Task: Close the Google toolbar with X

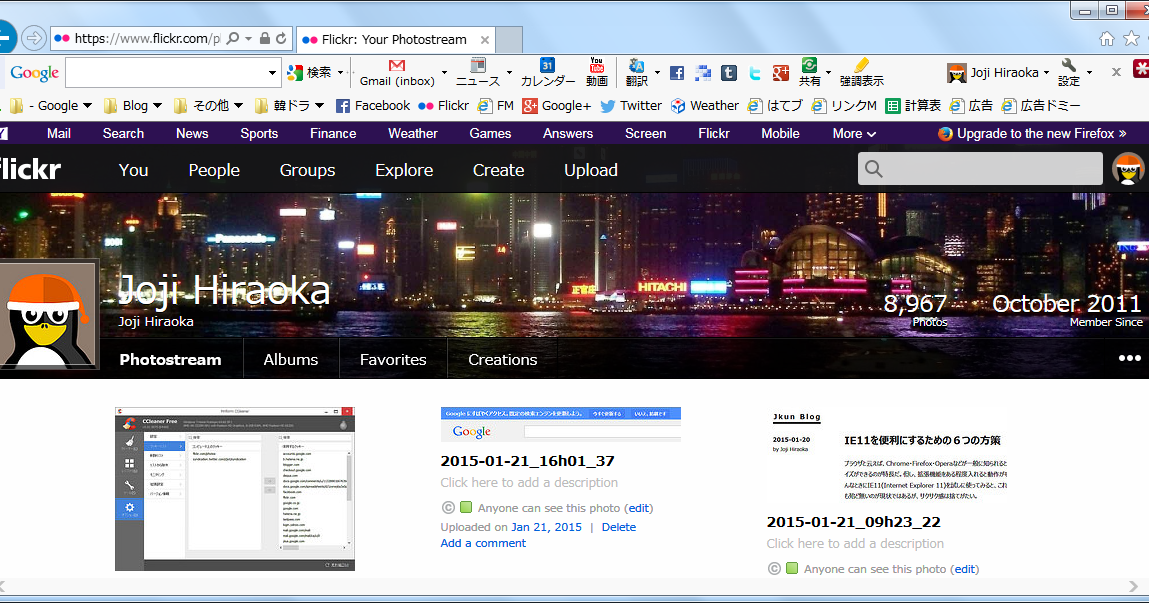Action: pyautogui.click(x=1116, y=72)
